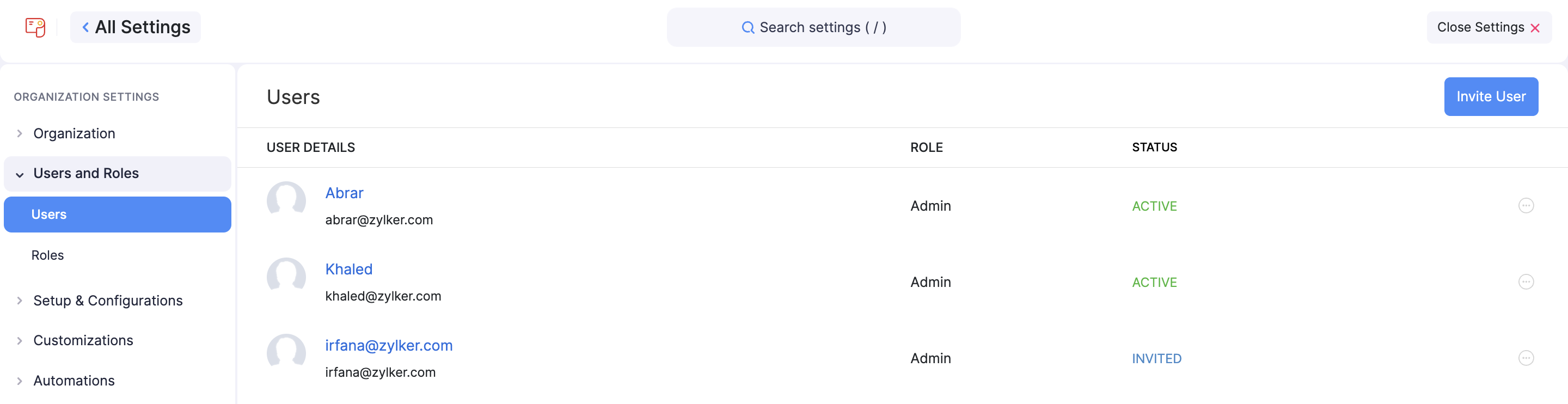Click the Invite User button
The width and height of the screenshot is (1568, 404).
pyautogui.click(x=1491, y=96)
